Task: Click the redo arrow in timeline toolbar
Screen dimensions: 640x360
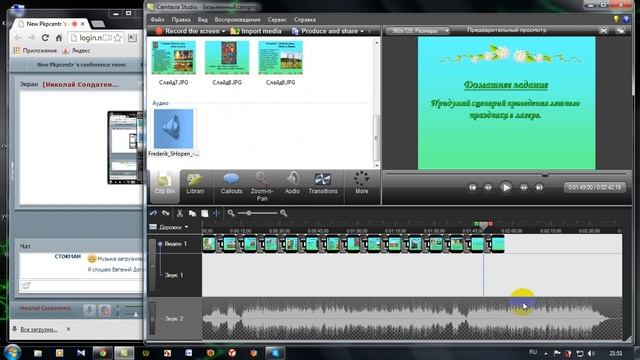Action: pos(165,213)
